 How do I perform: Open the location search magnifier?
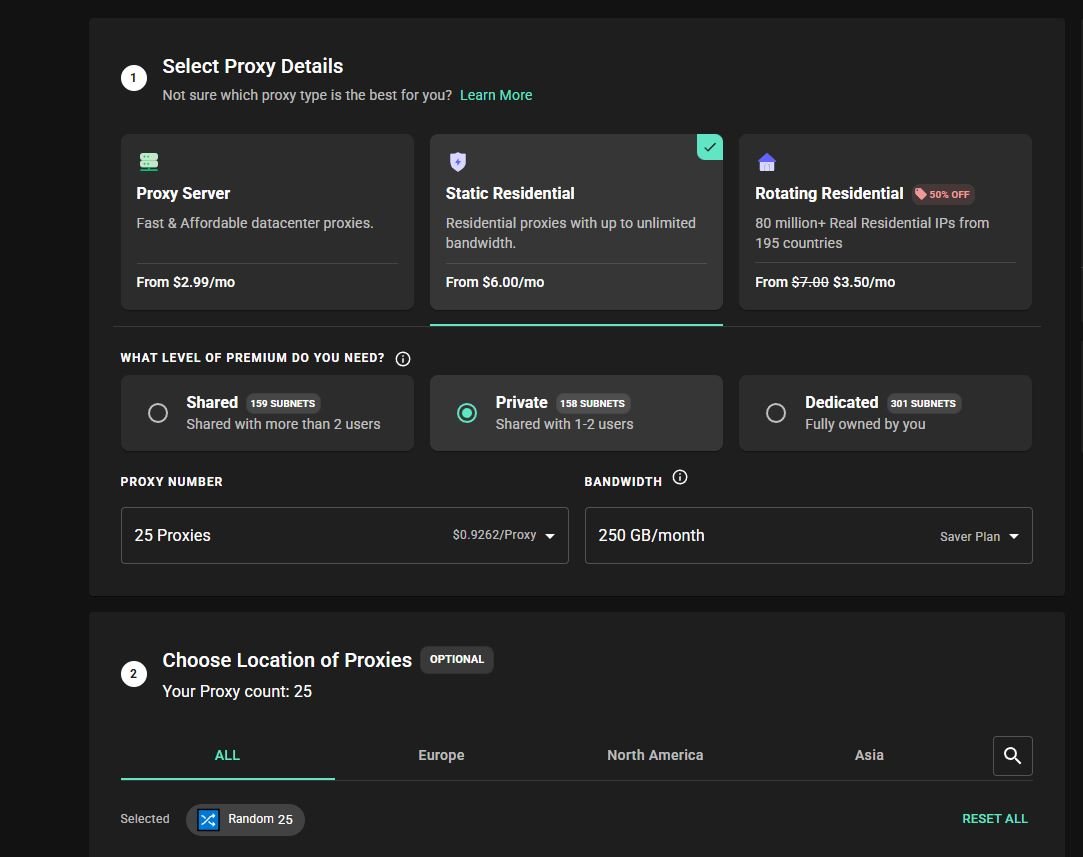(1013, 755)
